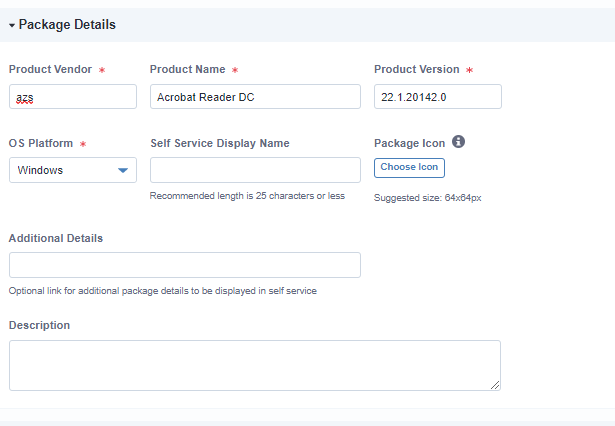615x426 pixels.
Task: Focus the Product Vendor input field
Action: tap(73, 97)
